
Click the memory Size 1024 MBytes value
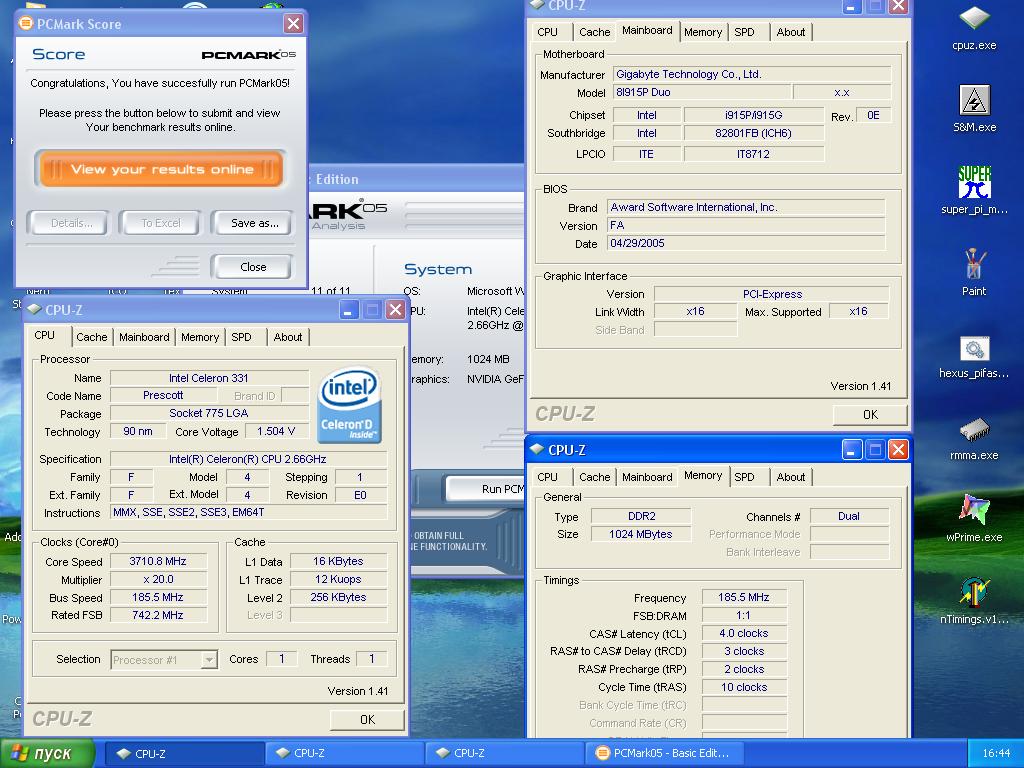[641, 534]
